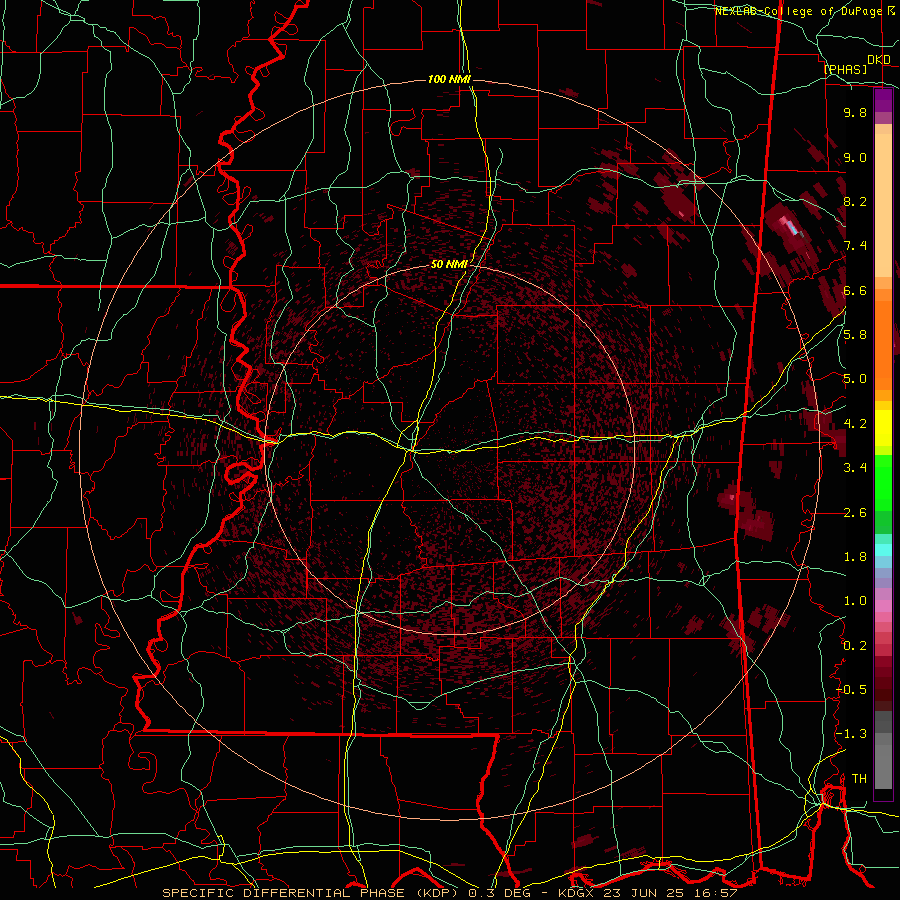Click the pink segment of the color bar
Viewport: 900px width, 900px height.
883,606
